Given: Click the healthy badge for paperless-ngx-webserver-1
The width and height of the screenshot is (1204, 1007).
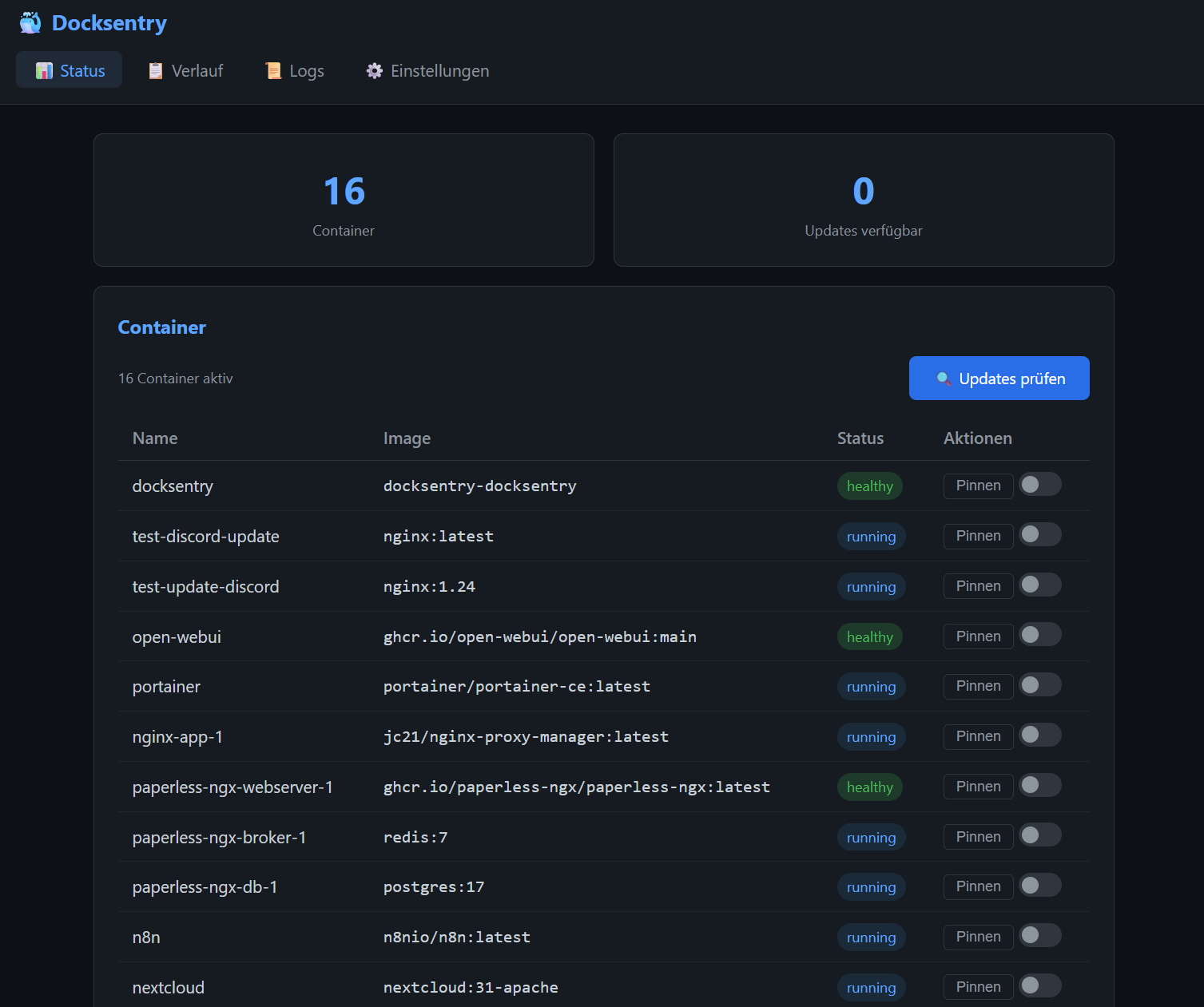Looking at the screenshot, I should pos(870,787).
